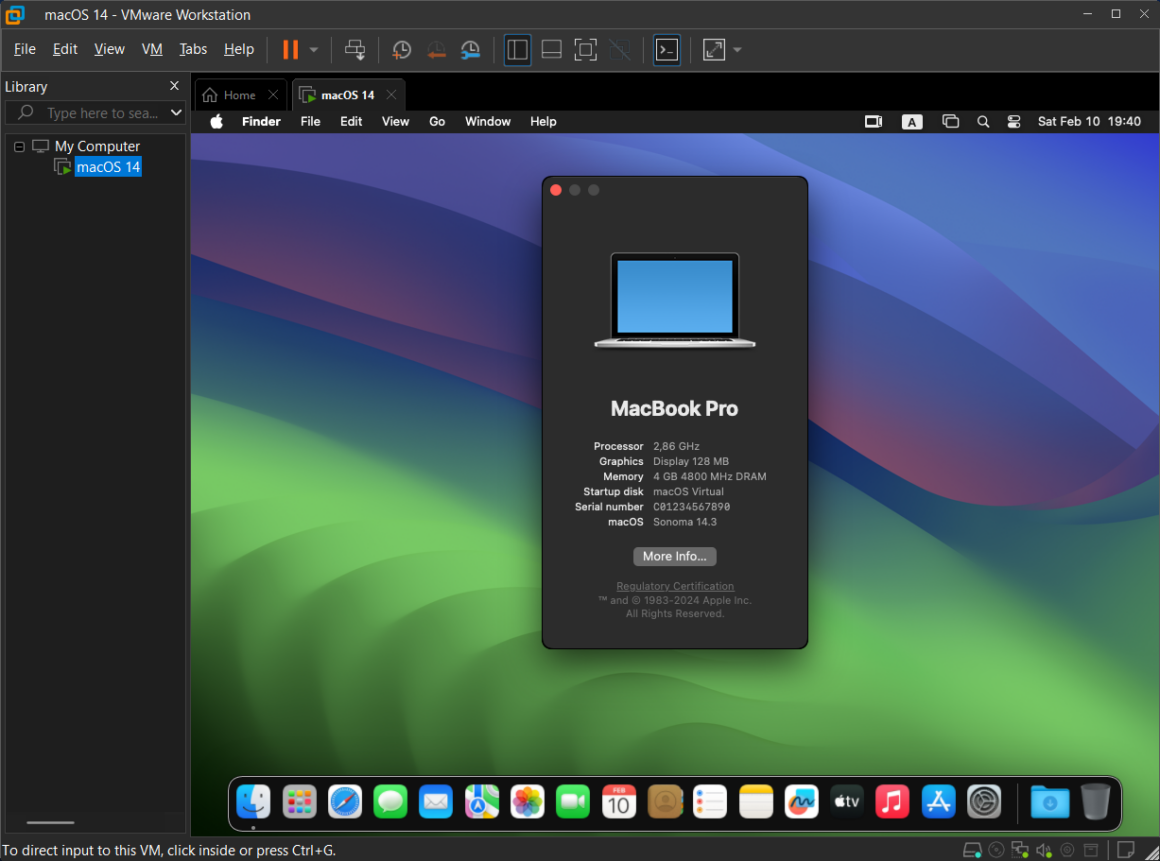Open the Downloads folder in the Dock
The width and height of the screenshot is (1160, 861).
1050,802
